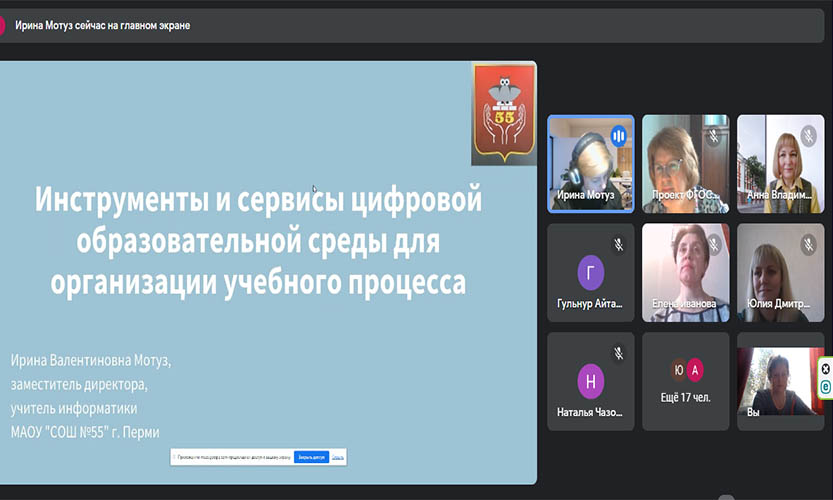Select Елена Иванова video tile

pyautogui.click(x=685, y=270)
